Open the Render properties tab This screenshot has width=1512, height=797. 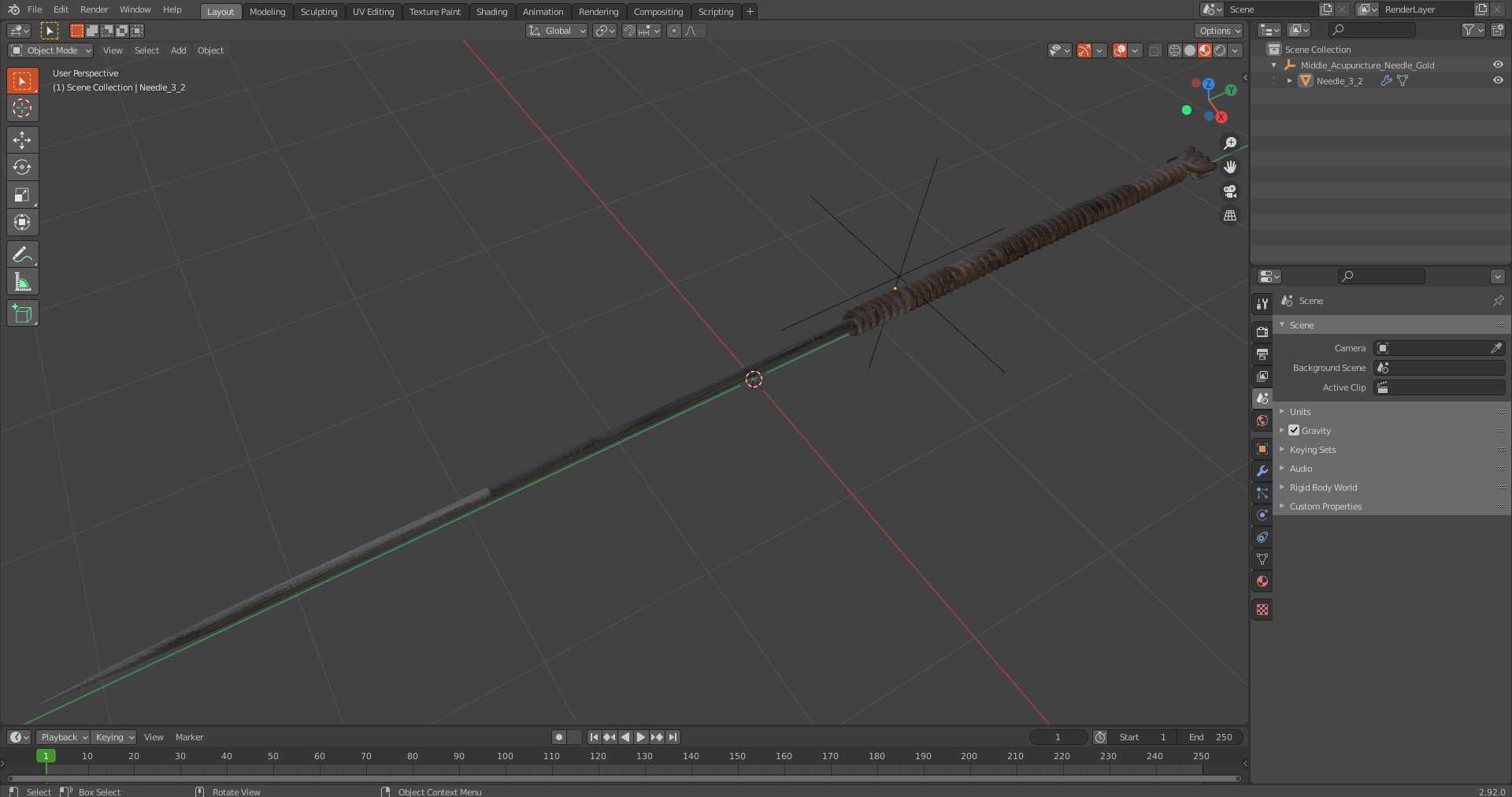1262,332
